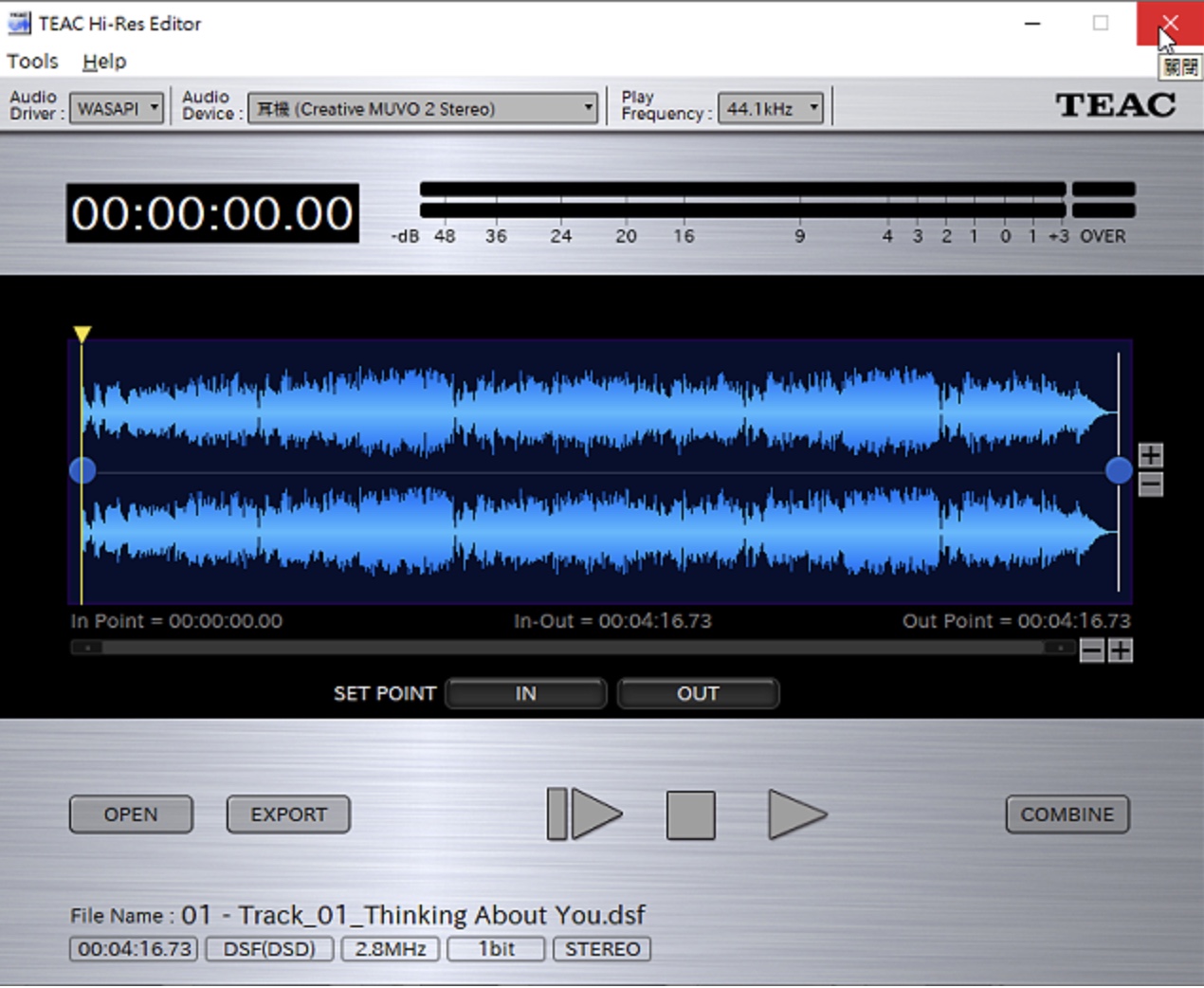
Task: Set the OUT point button
Action: [x=698, y=694]
